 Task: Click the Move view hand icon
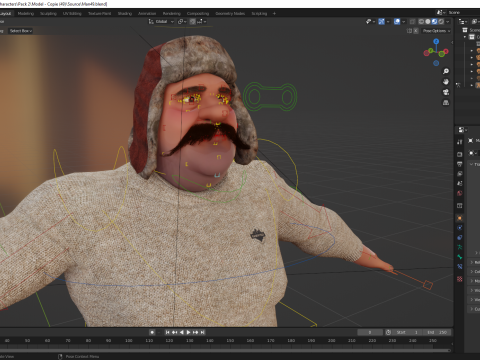[x=446, y=81]
